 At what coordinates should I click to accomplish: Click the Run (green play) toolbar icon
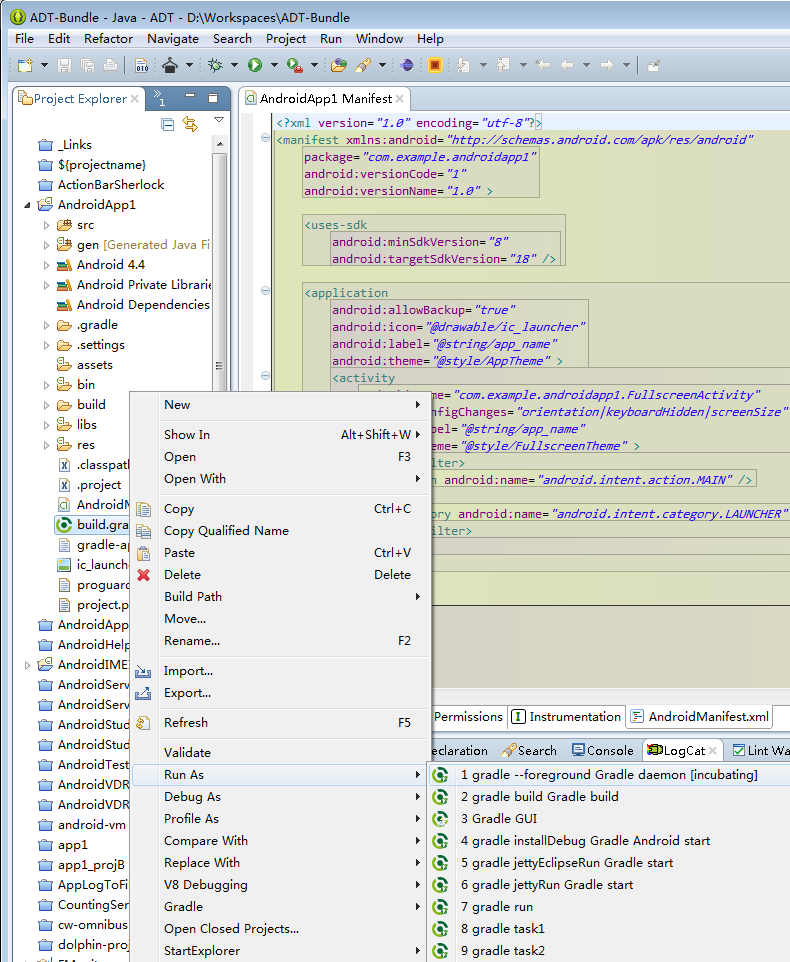(255, 65)
